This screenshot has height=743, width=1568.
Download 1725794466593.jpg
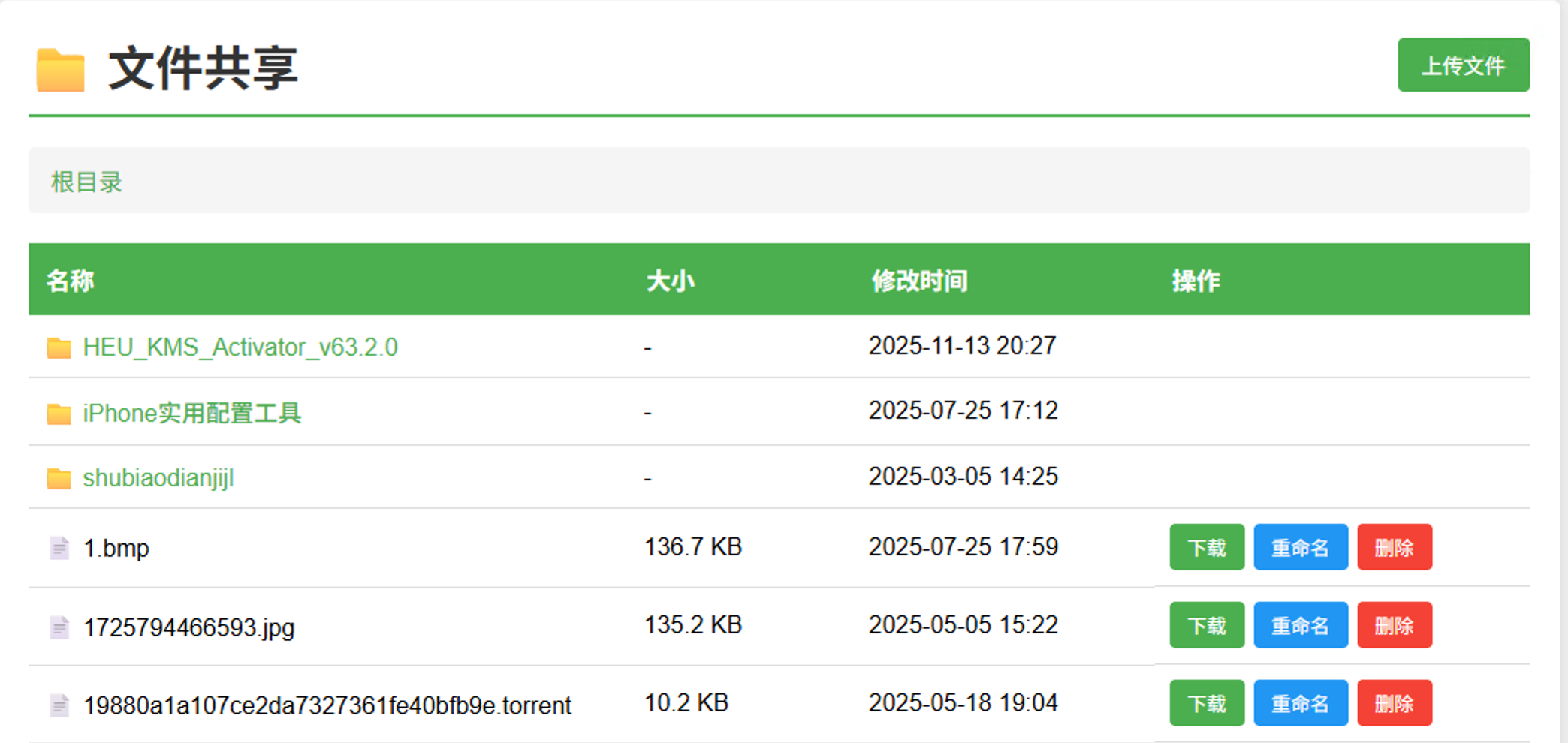click(1206, 625)
